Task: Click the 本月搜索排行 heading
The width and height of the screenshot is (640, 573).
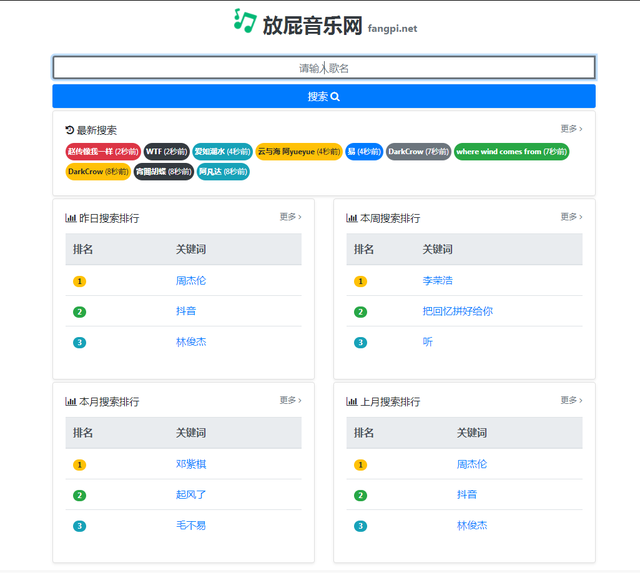Action: (x=102, y=402)
